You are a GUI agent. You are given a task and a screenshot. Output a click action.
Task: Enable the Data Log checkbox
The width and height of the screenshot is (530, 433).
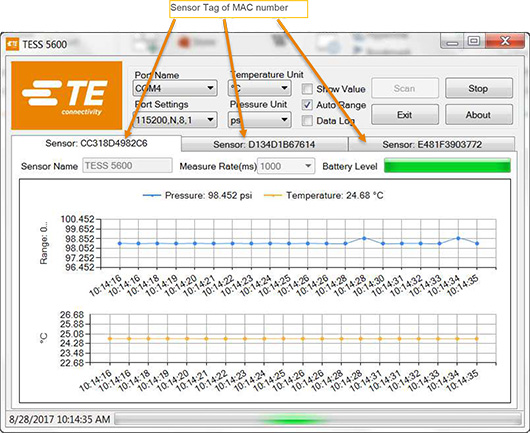[x=307, y=121]
